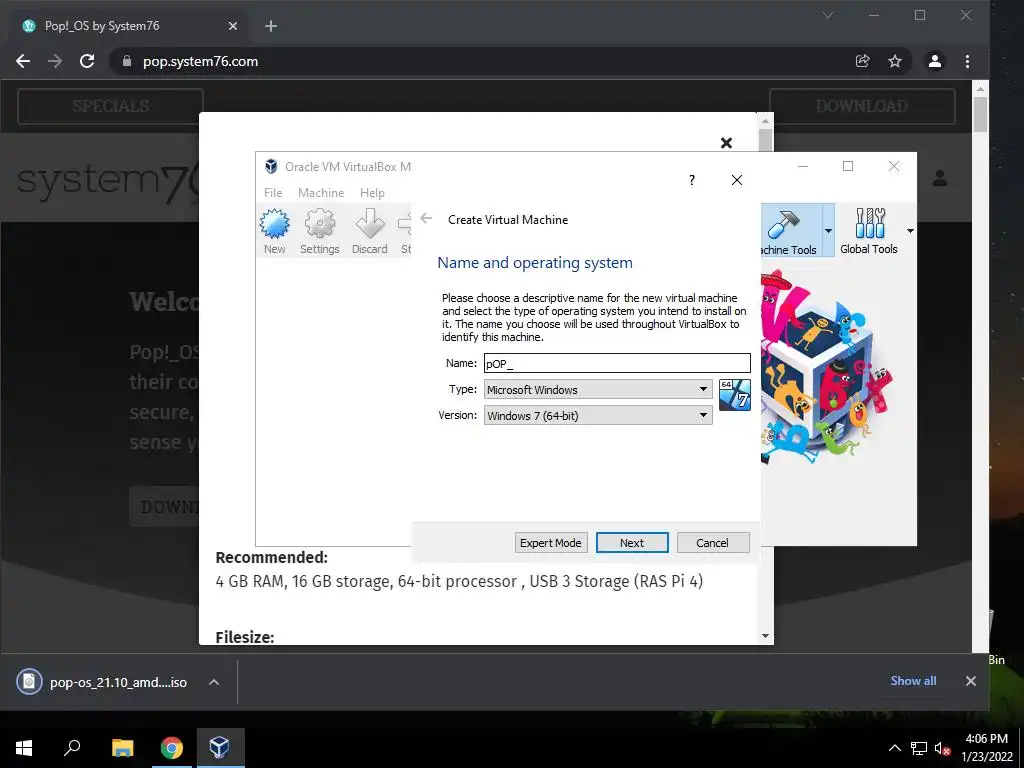The image size is (1024, 768).
Task: Open the Type dropdown showing Microsoft Windows
Action: tap(598, 390)
